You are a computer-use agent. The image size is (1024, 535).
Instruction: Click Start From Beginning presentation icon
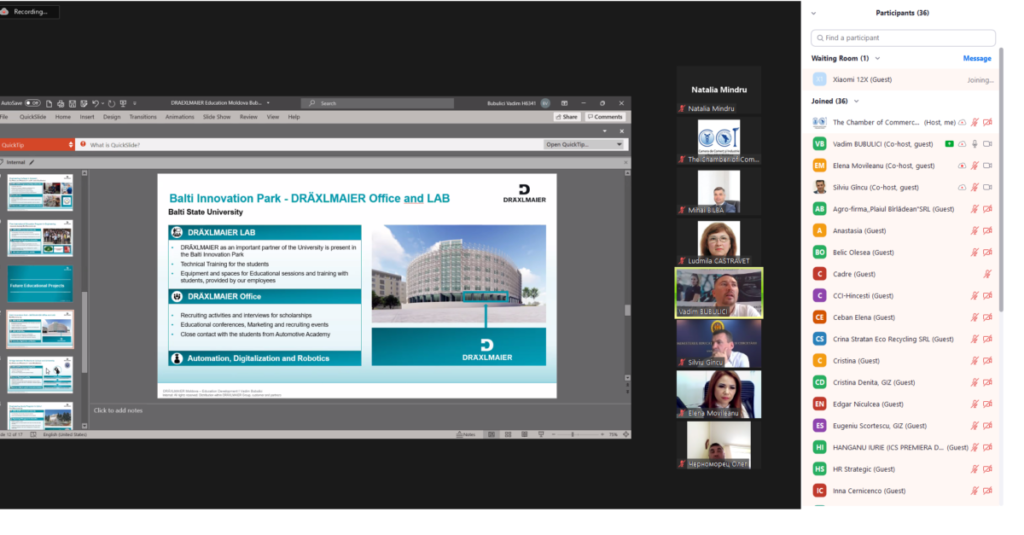tap(123, 103)
